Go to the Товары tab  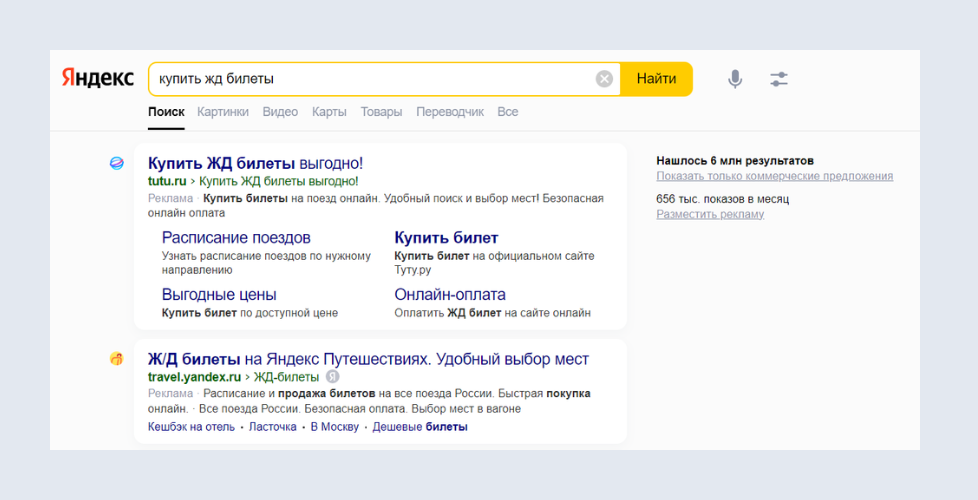coord(381,112)
